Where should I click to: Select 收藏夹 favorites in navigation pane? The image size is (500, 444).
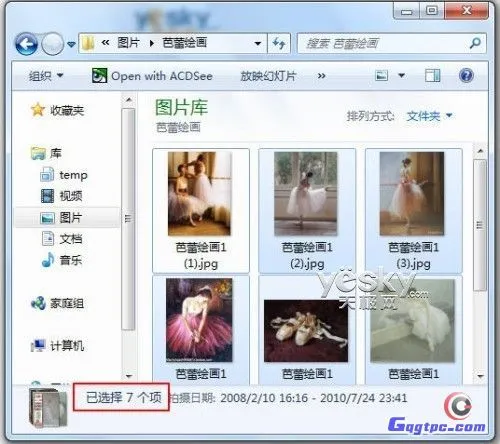pyautogui.click(x=67, y=110)
